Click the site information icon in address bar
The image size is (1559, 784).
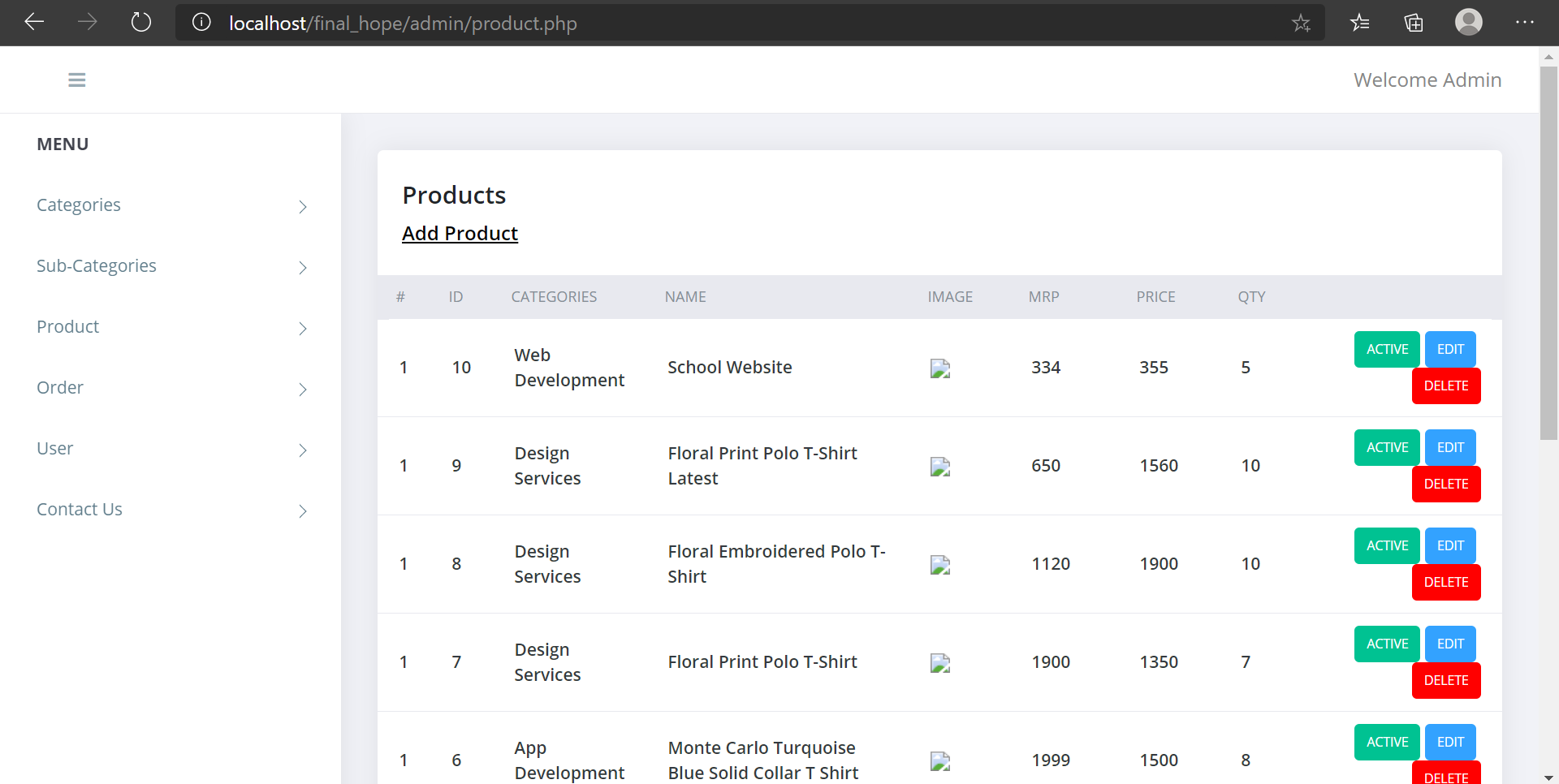[x=201, y=22]
